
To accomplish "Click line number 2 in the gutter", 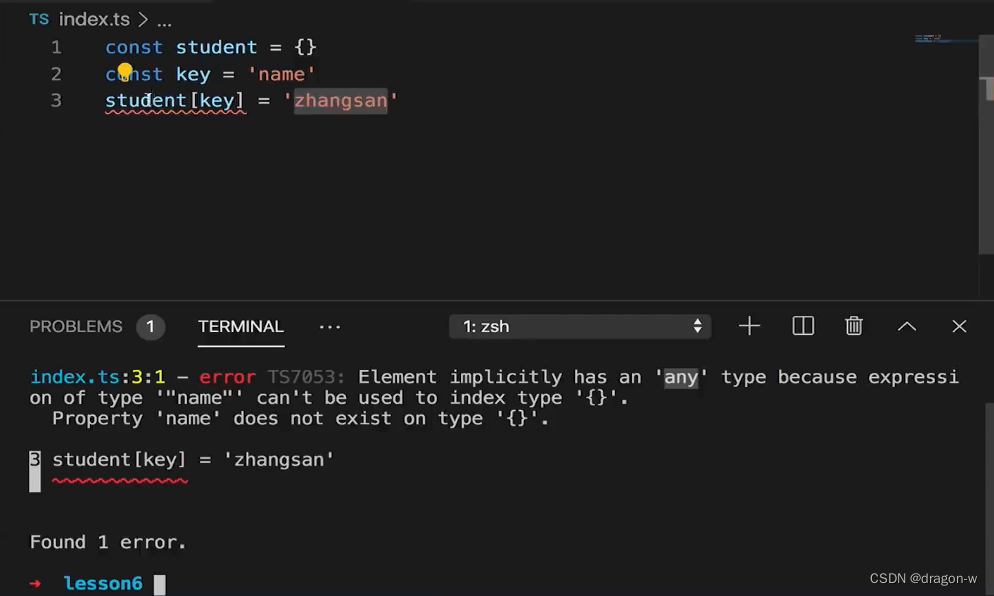I will pyautogui.click(x=56, y=74).
